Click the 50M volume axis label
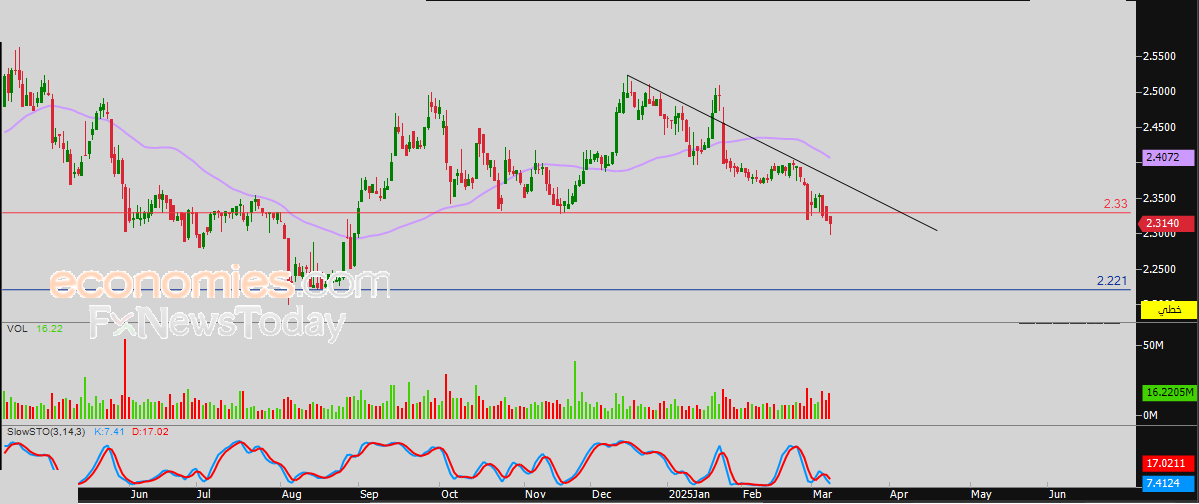Screen dimensions: 1199x504 coord(1153,346)
